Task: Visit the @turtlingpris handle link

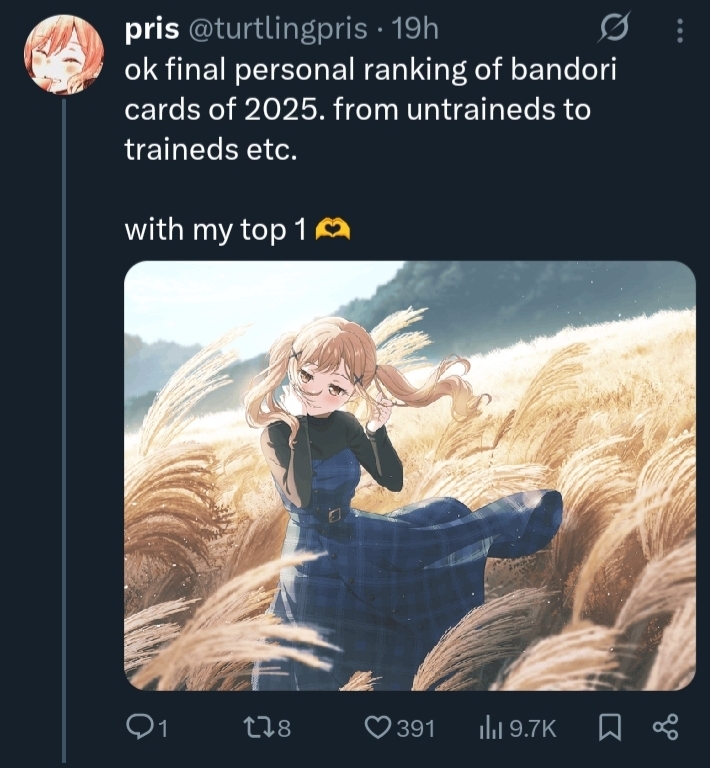Action: (277, 29)
